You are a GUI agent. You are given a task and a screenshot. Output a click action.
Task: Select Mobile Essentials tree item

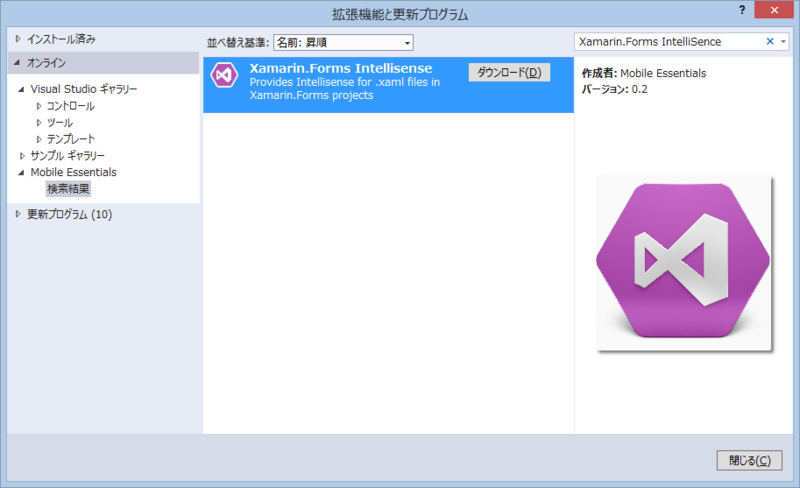pos(73,172)
